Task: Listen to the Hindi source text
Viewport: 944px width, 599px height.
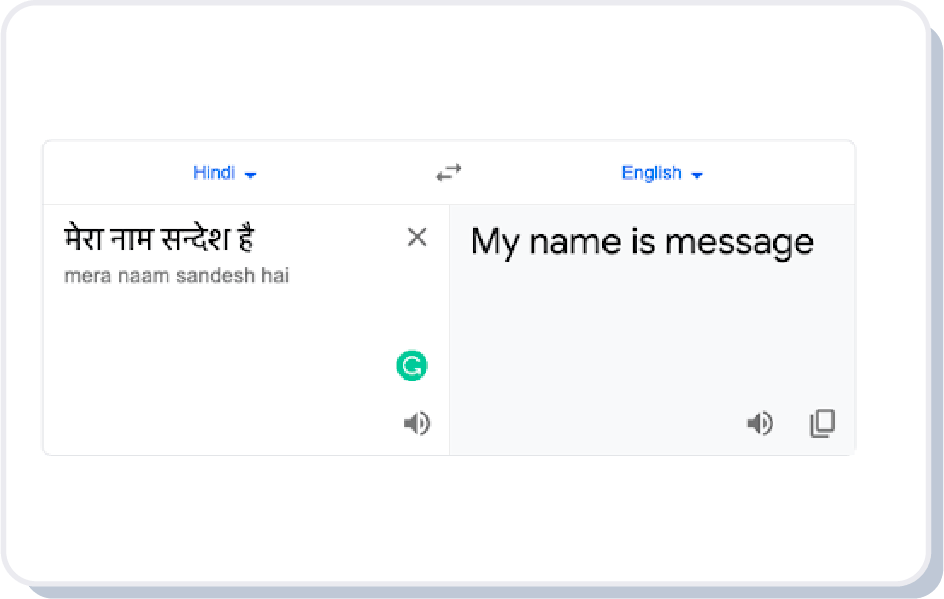Action: pyautogui.click(x=416, y=424)
